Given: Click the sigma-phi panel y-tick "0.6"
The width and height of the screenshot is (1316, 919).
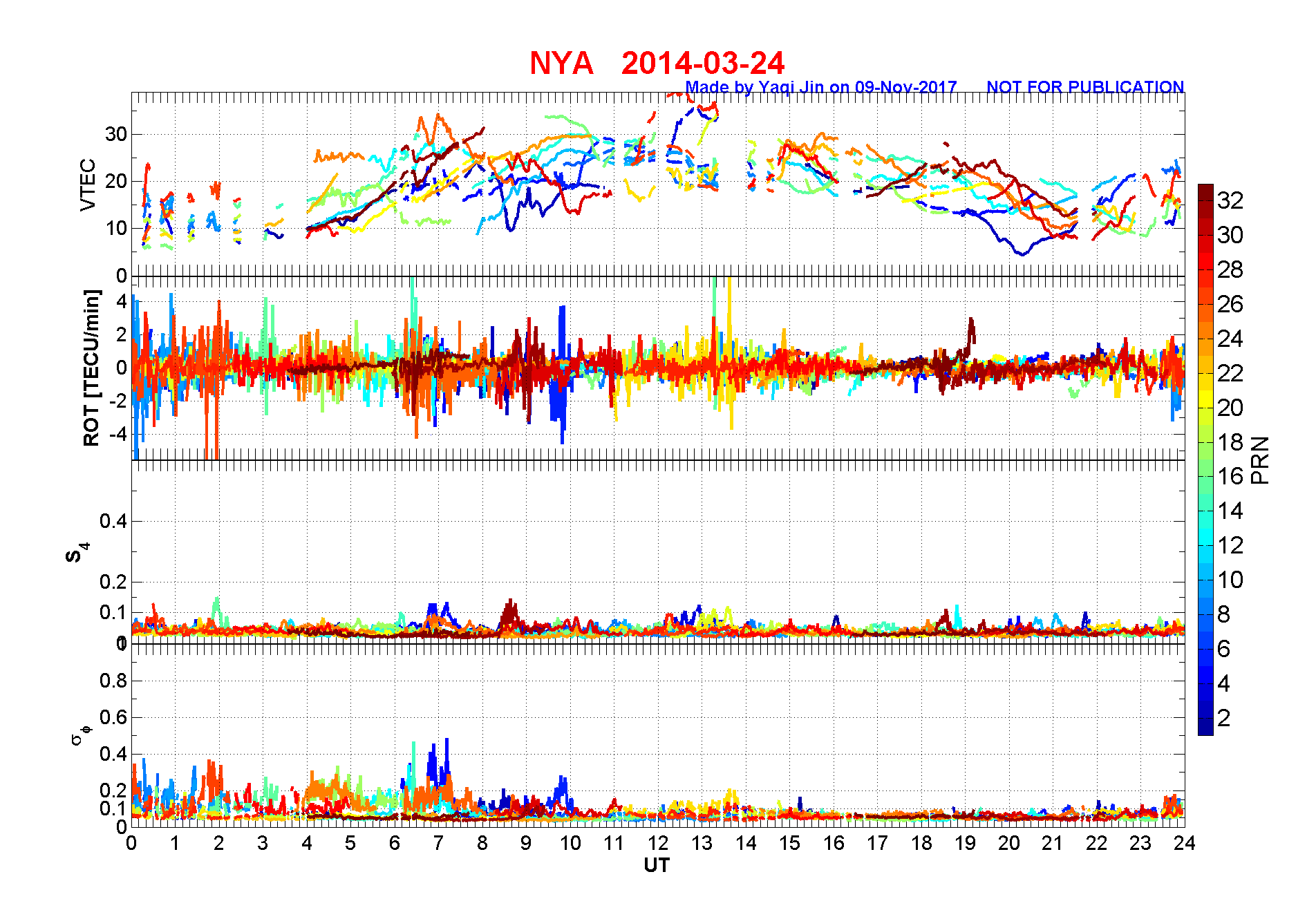Looking at the screenshot, I should click(x=113, y=717).
